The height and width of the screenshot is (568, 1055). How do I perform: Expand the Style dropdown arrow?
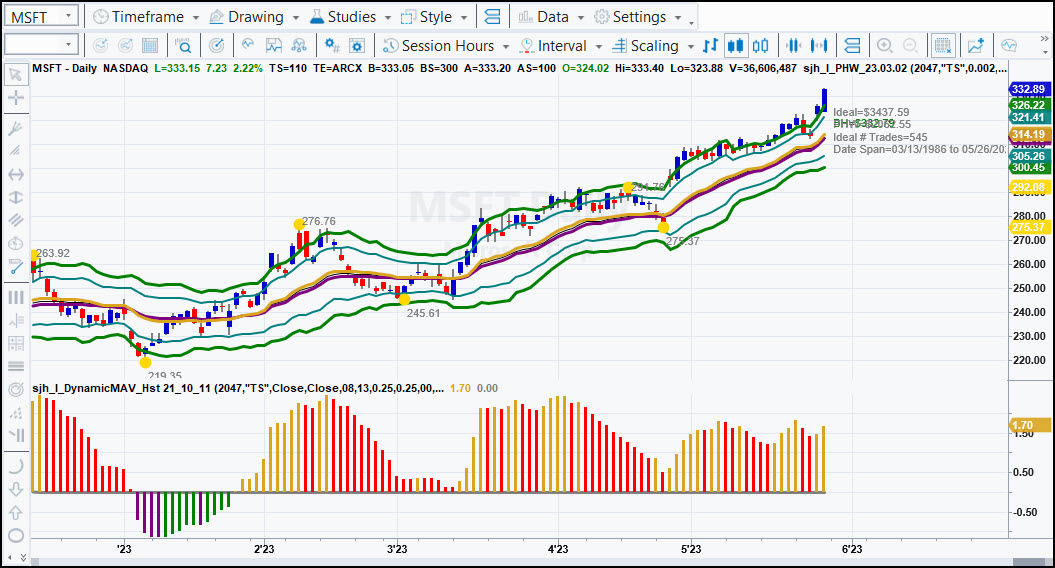pyautogui.click(x=464, y=17)
